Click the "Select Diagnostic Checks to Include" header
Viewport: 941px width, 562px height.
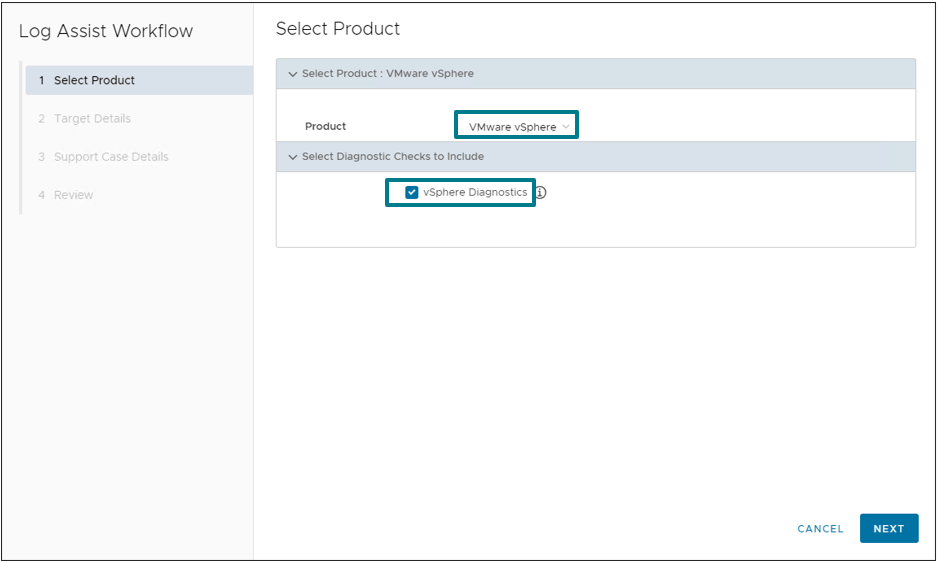click(393, 157)
